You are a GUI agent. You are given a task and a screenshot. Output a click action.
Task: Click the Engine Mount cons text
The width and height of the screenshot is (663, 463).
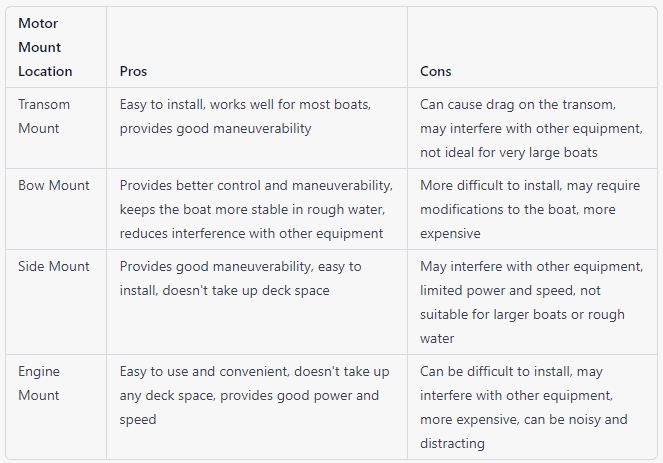click(x=523, y=407)
